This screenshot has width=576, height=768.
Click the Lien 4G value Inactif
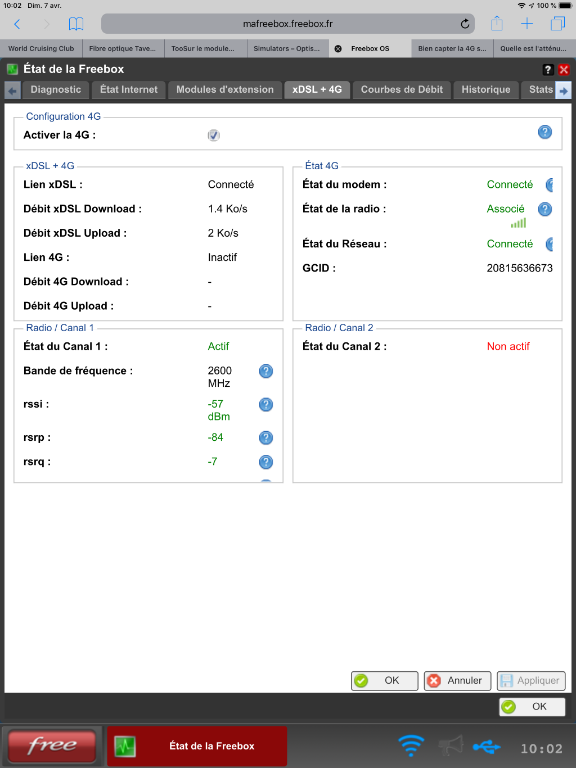[222, 258]
